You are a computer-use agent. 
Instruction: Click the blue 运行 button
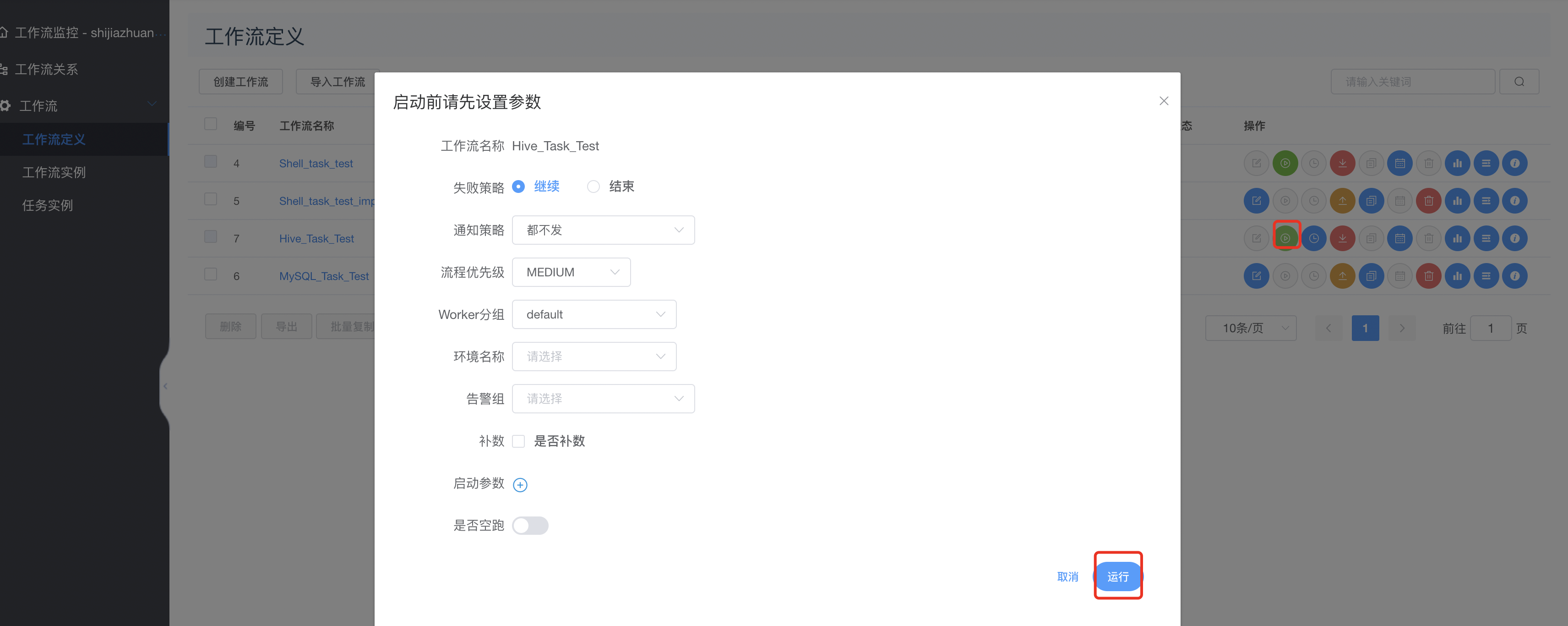coord(1117,576)
